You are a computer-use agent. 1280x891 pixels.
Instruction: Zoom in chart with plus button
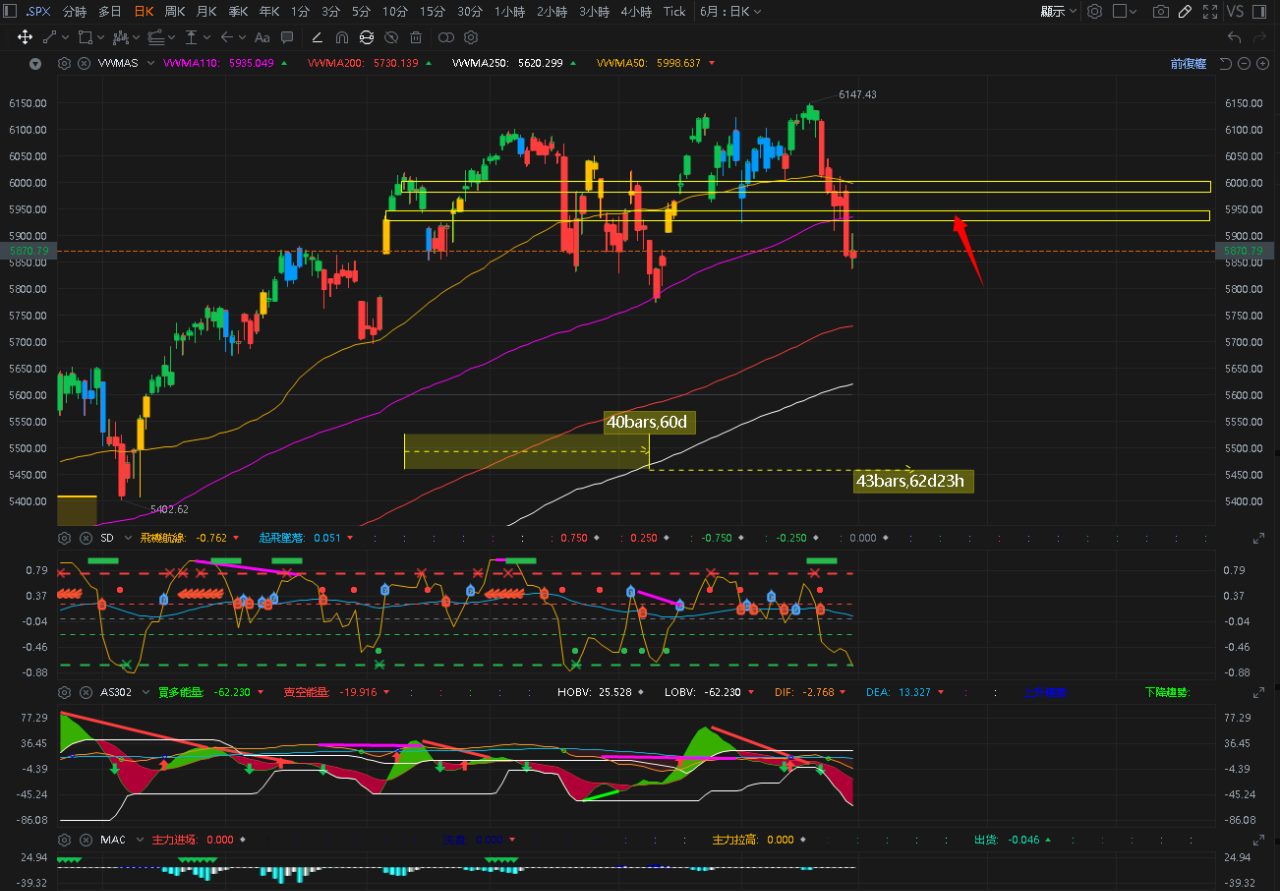coord(1262,63)
